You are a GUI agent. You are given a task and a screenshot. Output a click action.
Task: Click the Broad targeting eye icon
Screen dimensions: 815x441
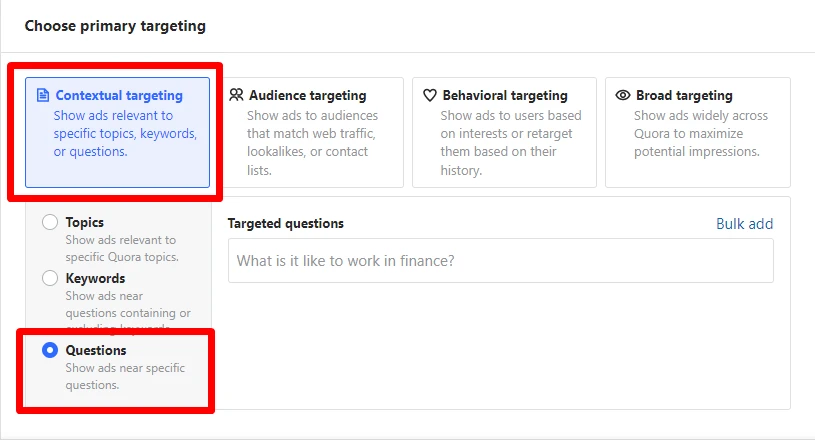pyautogui.click(x=623, y=95)
